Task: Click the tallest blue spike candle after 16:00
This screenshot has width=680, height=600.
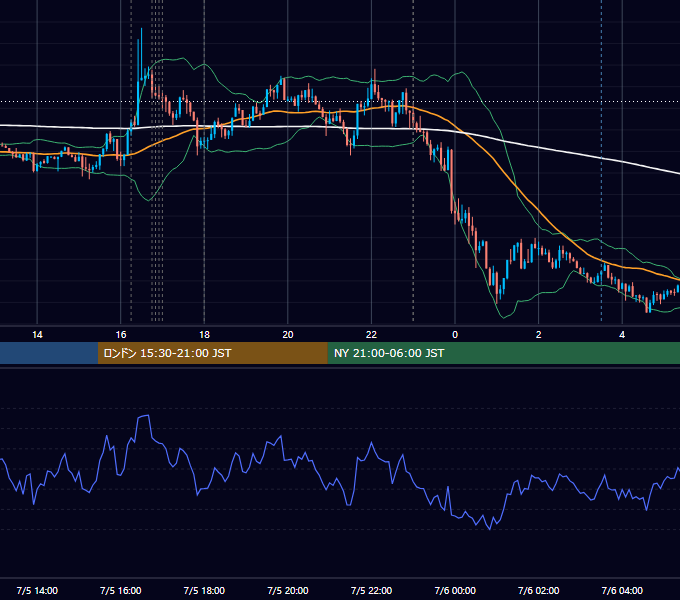Action: 141,54
